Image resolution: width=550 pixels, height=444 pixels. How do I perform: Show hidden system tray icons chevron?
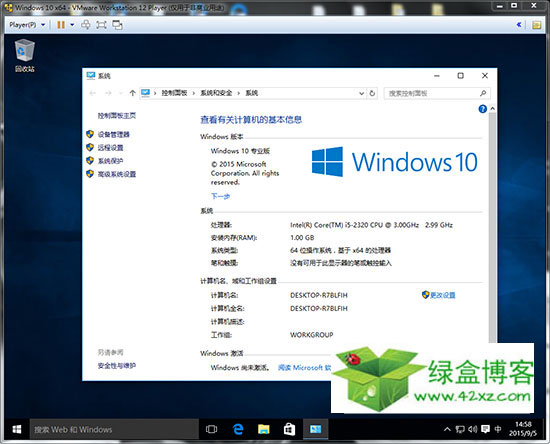coord(447,429)
